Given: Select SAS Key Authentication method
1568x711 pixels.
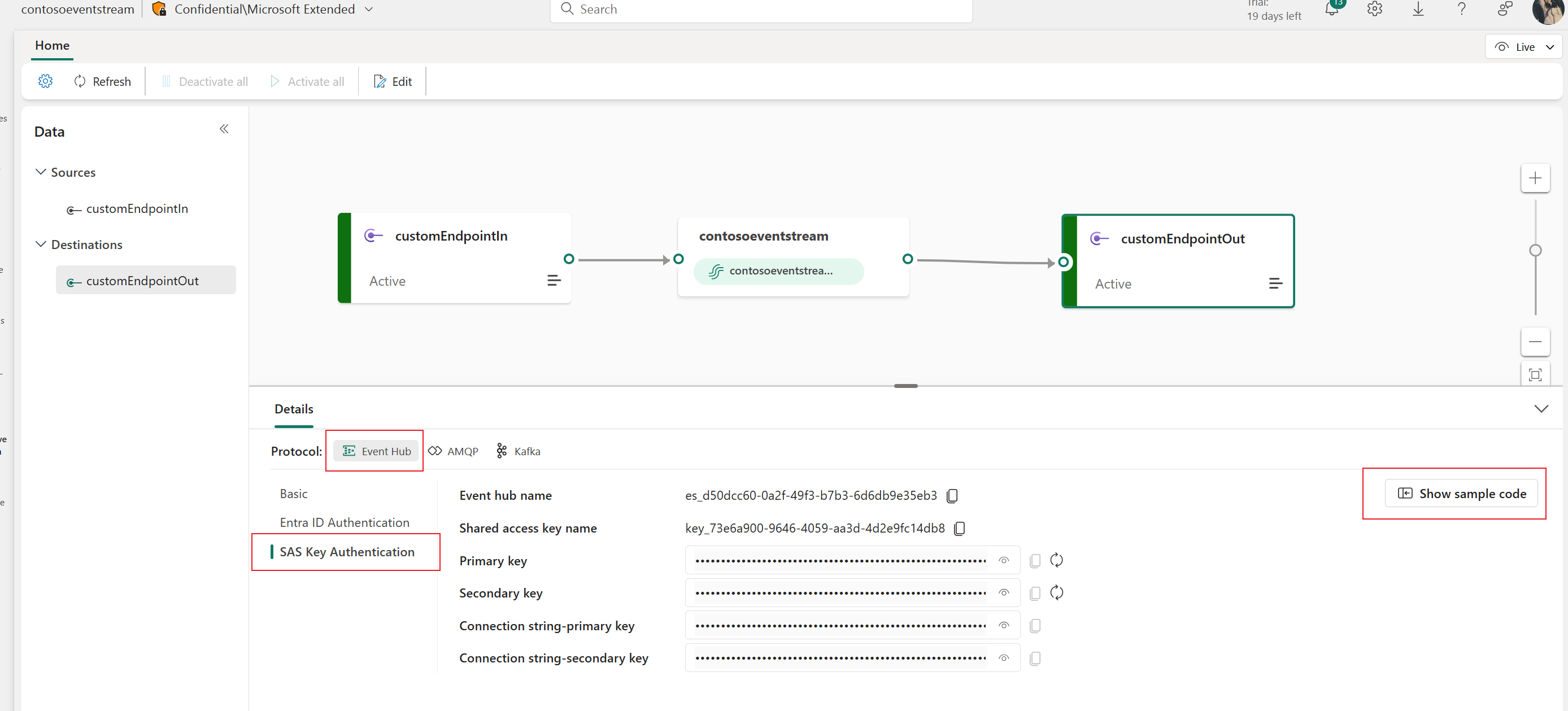Looking at the screenshot, I should coord(347,551).
